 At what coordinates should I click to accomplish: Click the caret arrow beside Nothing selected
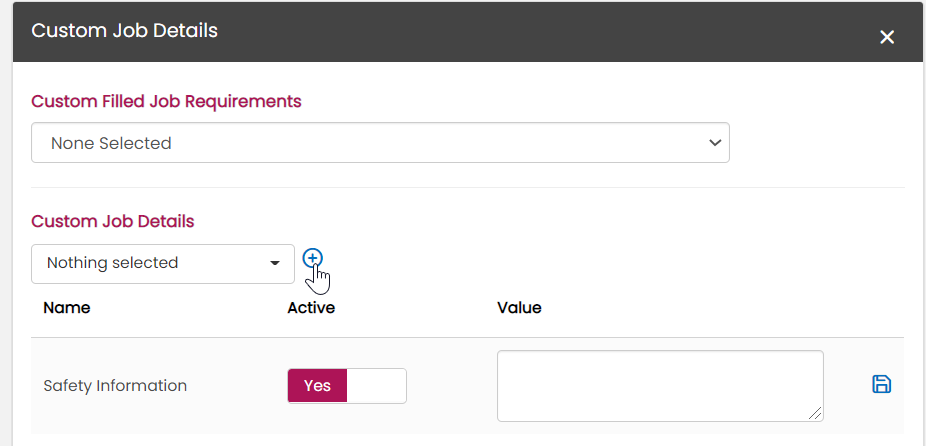point(275,263)
